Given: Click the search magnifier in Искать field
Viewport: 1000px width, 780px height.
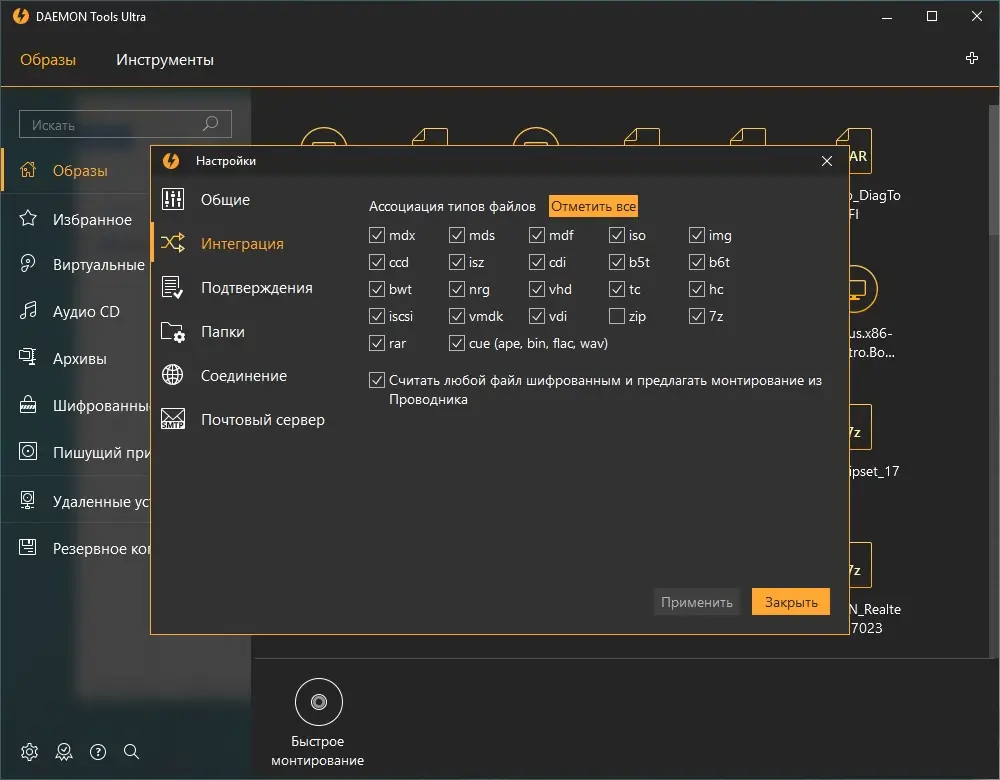Looking at the screenshot, I should pyautogui.click(x=210, y=124).
